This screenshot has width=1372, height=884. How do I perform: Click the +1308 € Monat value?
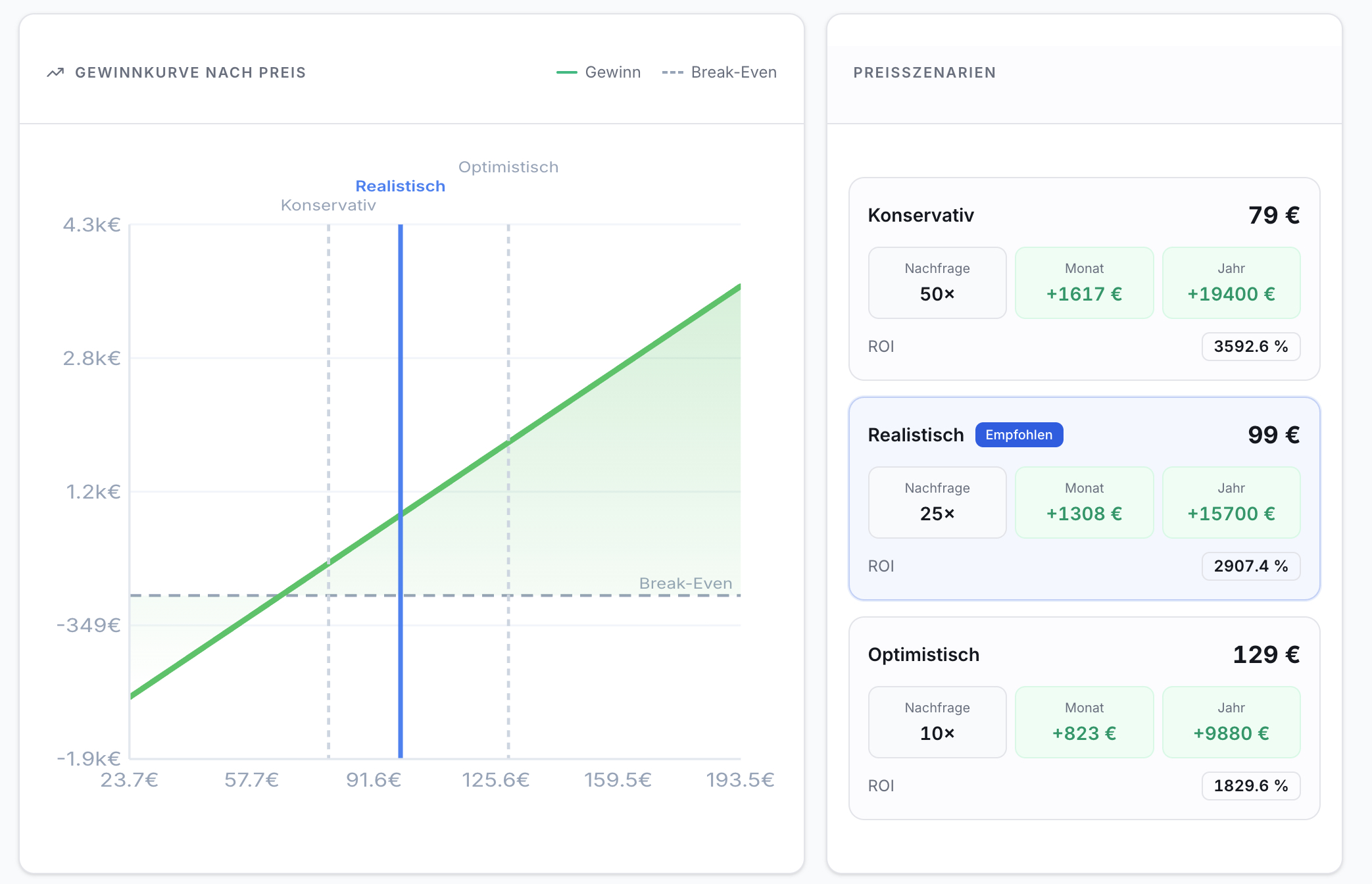[1084, 514]
